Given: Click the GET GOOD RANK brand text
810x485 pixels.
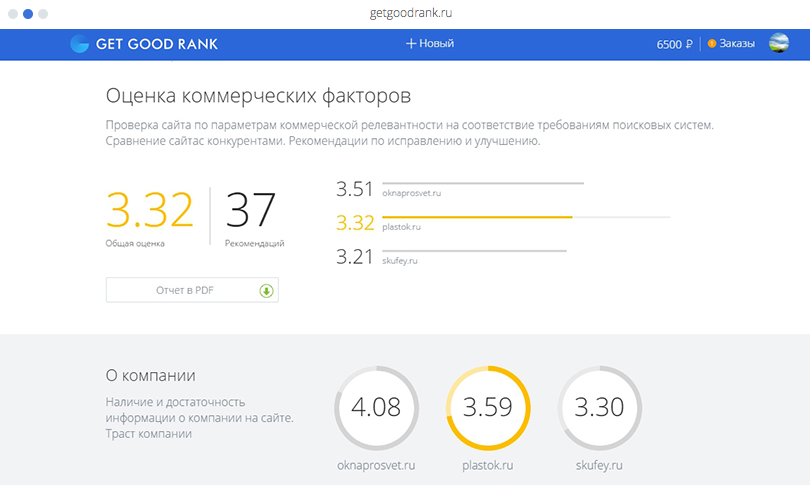Looking at the screenshot, I should (x=157, y=44).
